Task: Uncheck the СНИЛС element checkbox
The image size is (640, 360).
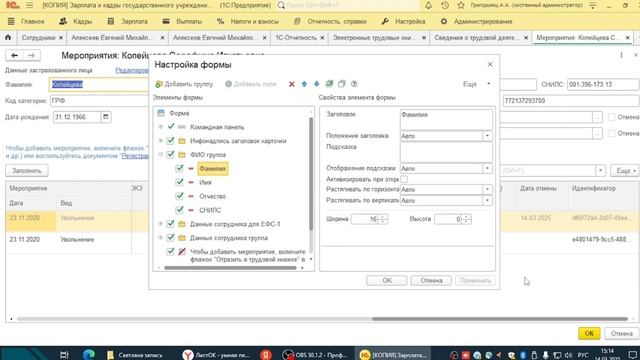Action: point(180,210)
